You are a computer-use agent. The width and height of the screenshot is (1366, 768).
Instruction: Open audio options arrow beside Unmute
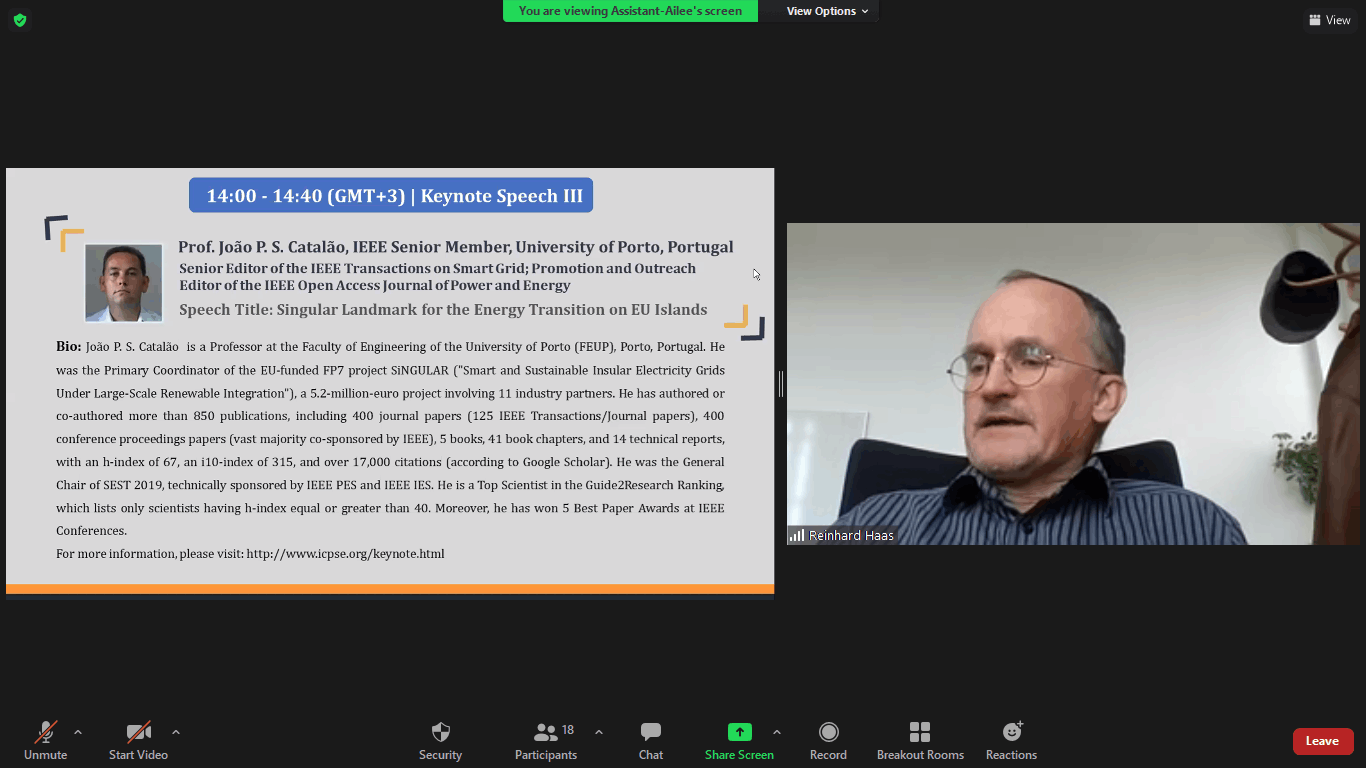78,732
